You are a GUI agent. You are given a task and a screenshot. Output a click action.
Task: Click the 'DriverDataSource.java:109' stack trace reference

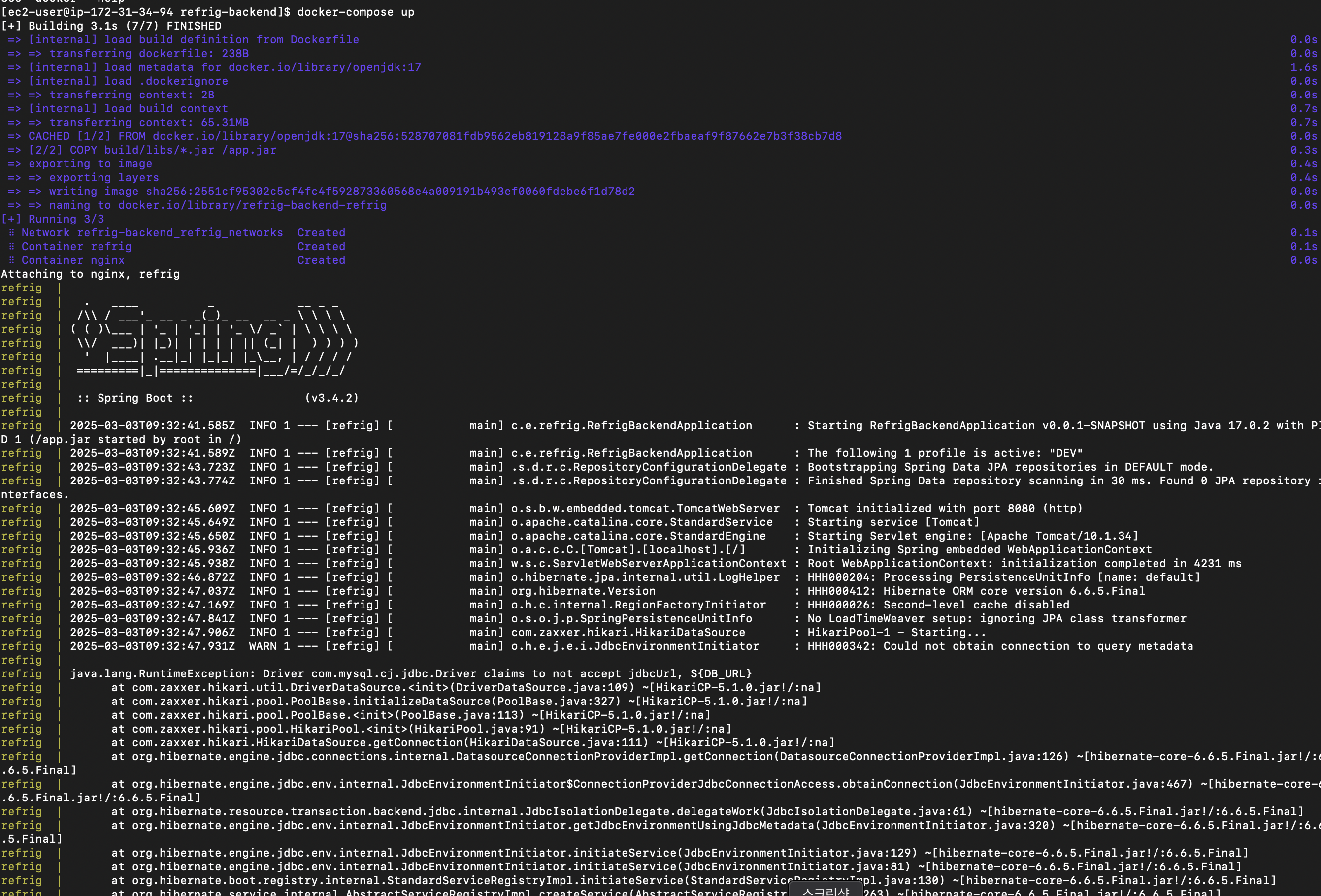(x=542, y=687)
